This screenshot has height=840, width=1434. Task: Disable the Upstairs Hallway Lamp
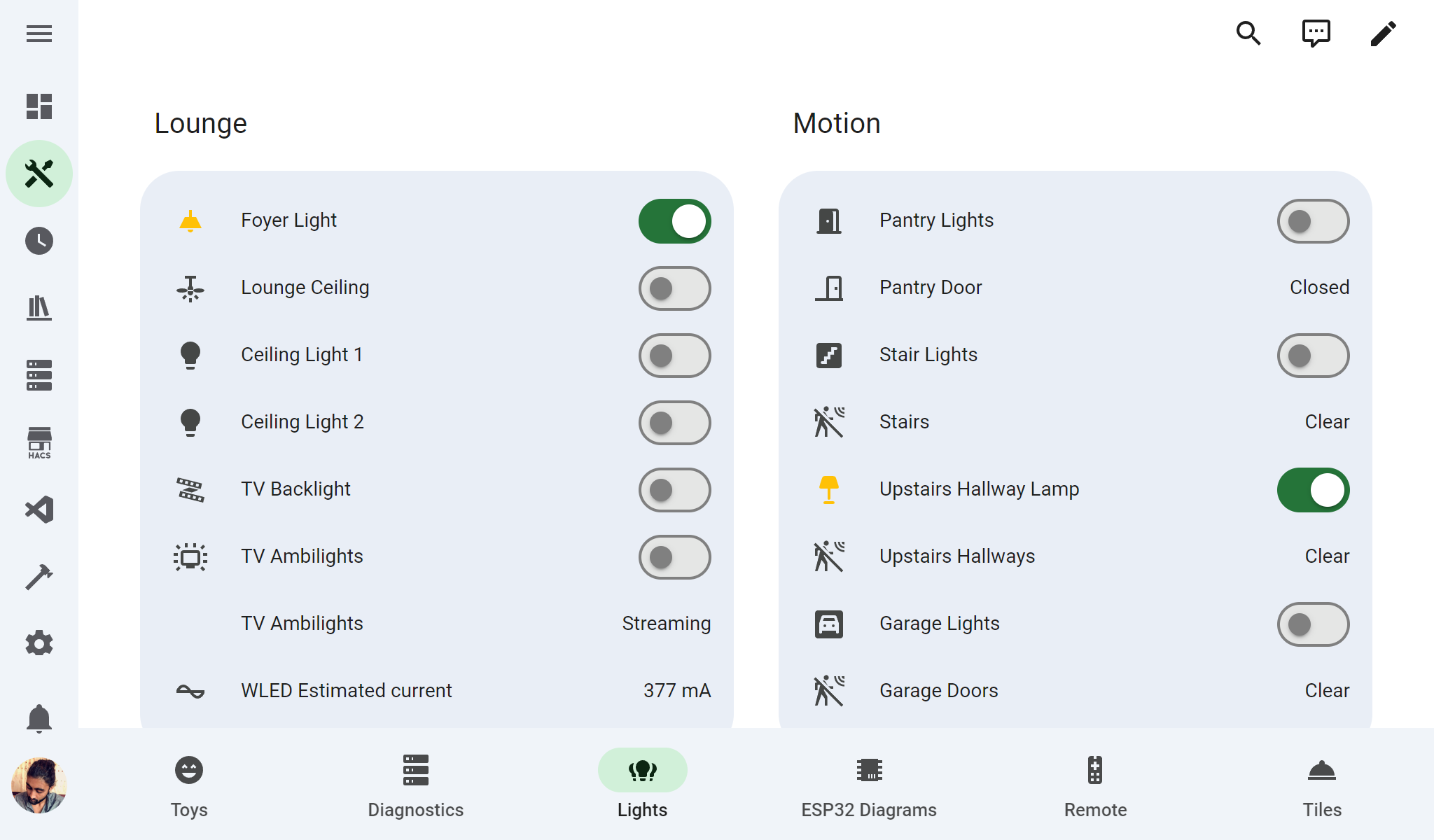click(x=1313, y=489)
